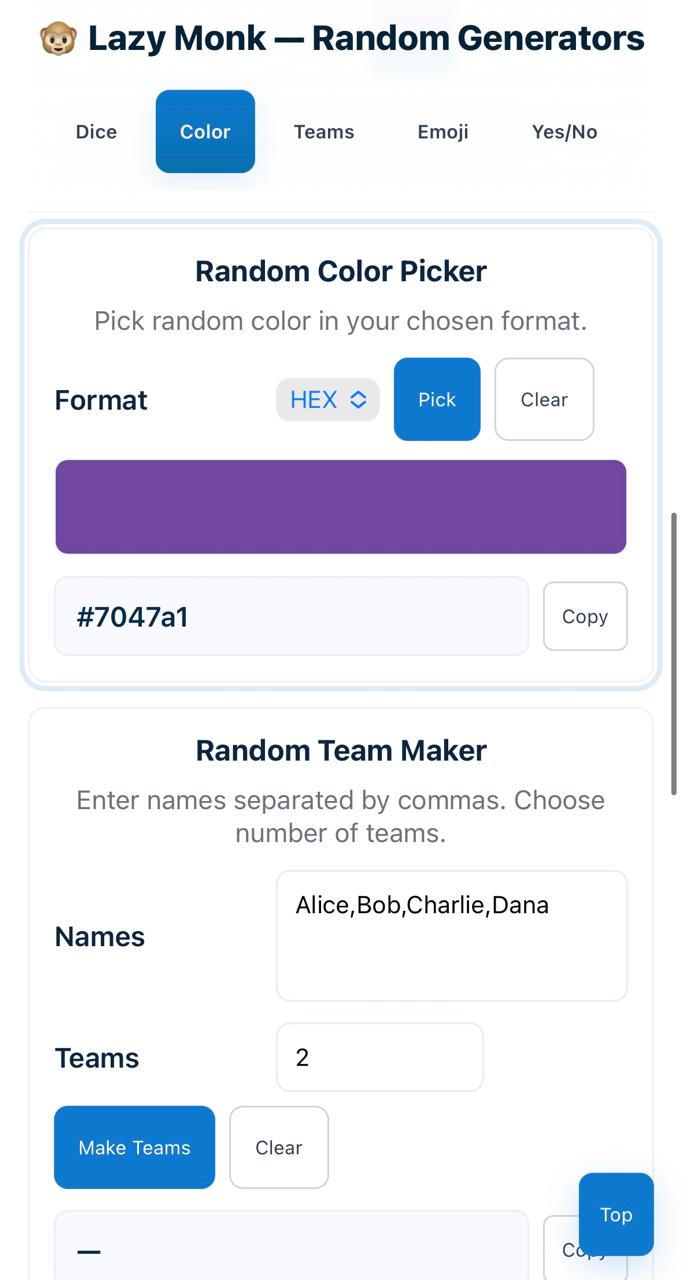Click the Teams number input
The width and height of the screenshot is (682, 1280).
(x=380, y=1057)
